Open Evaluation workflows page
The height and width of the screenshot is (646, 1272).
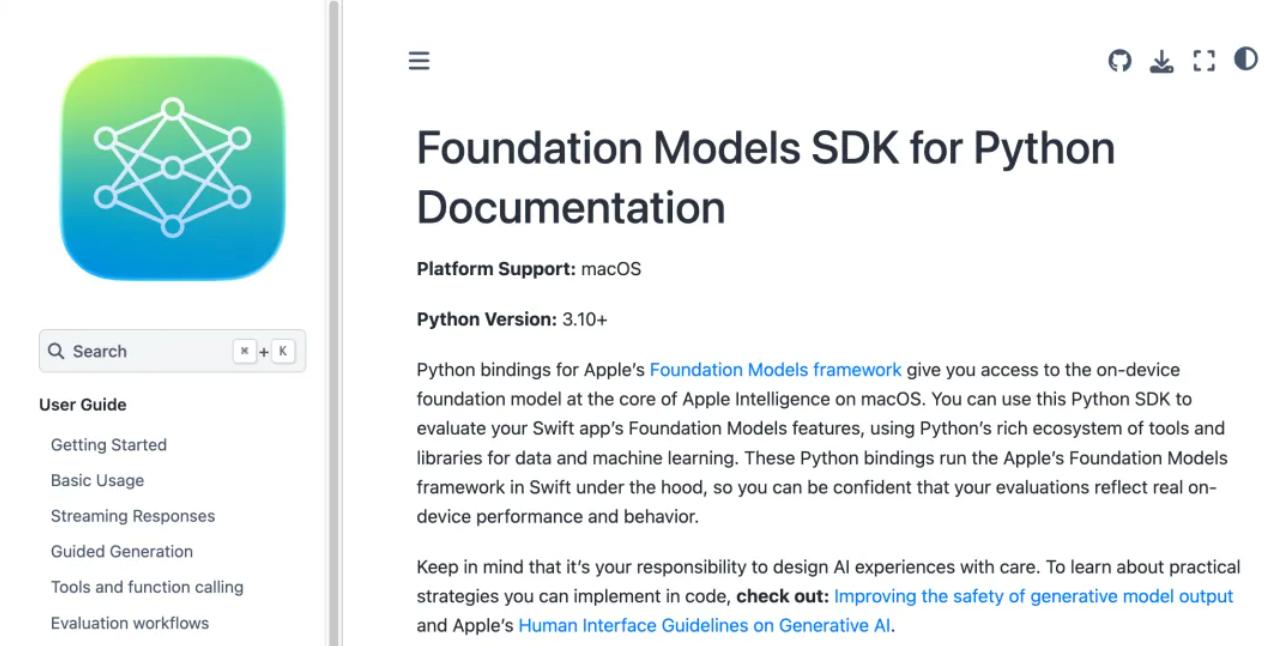click(x=130, y=623)
